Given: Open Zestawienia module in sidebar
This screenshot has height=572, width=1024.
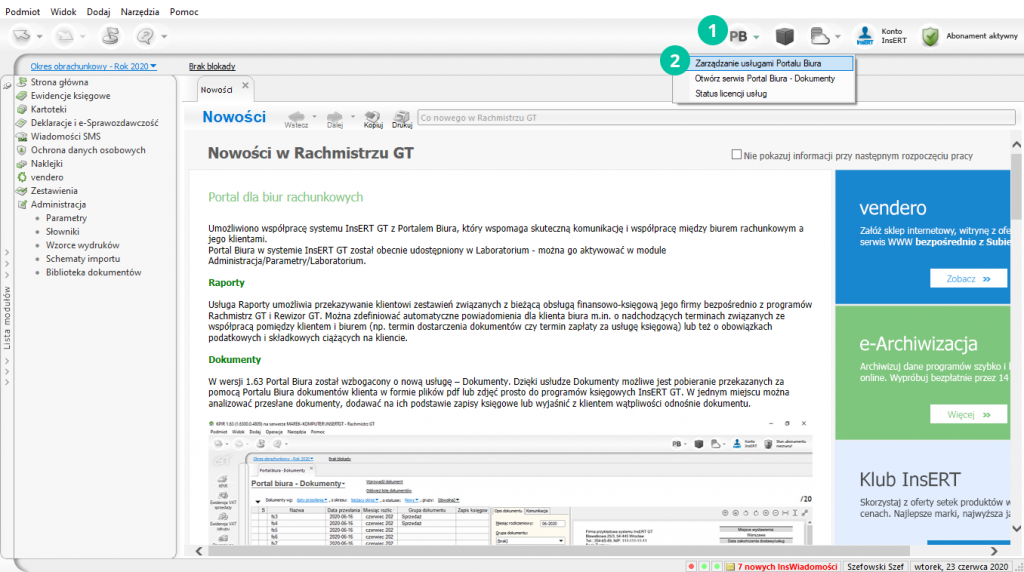Looking at the screenshot, I should tap(54, 191).
